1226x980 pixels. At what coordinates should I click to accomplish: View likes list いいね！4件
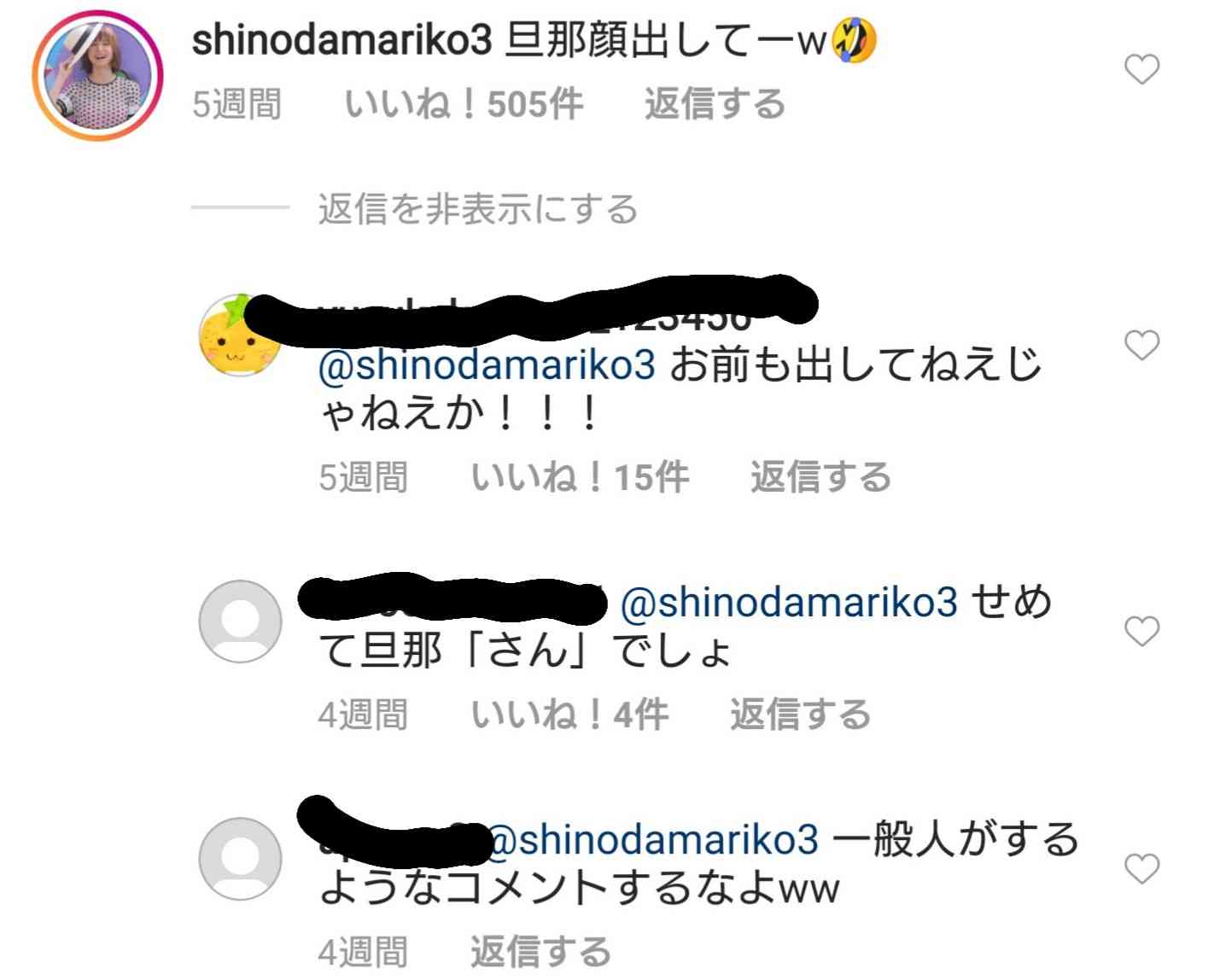click(x=569, y=715)
